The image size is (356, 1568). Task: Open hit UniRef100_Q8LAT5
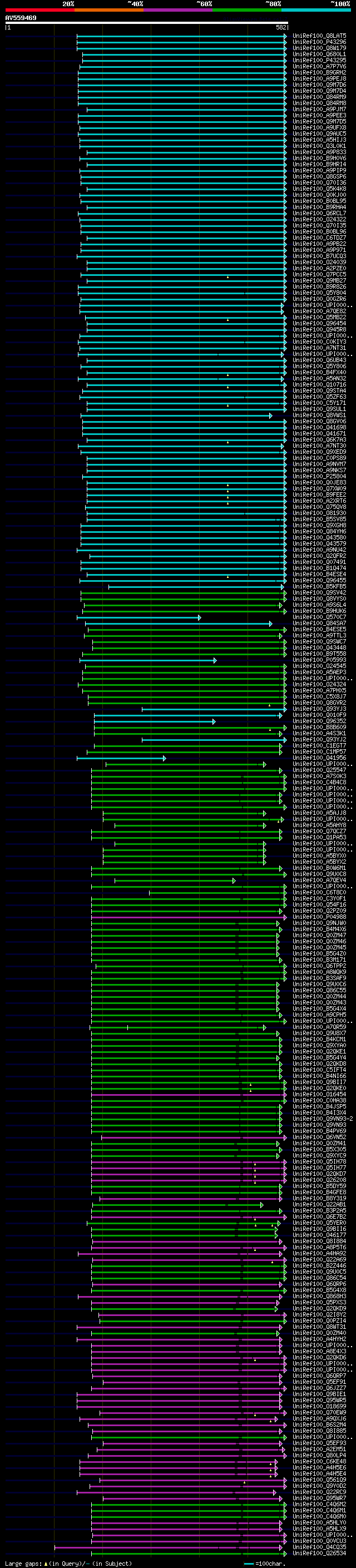coord(319,37)
